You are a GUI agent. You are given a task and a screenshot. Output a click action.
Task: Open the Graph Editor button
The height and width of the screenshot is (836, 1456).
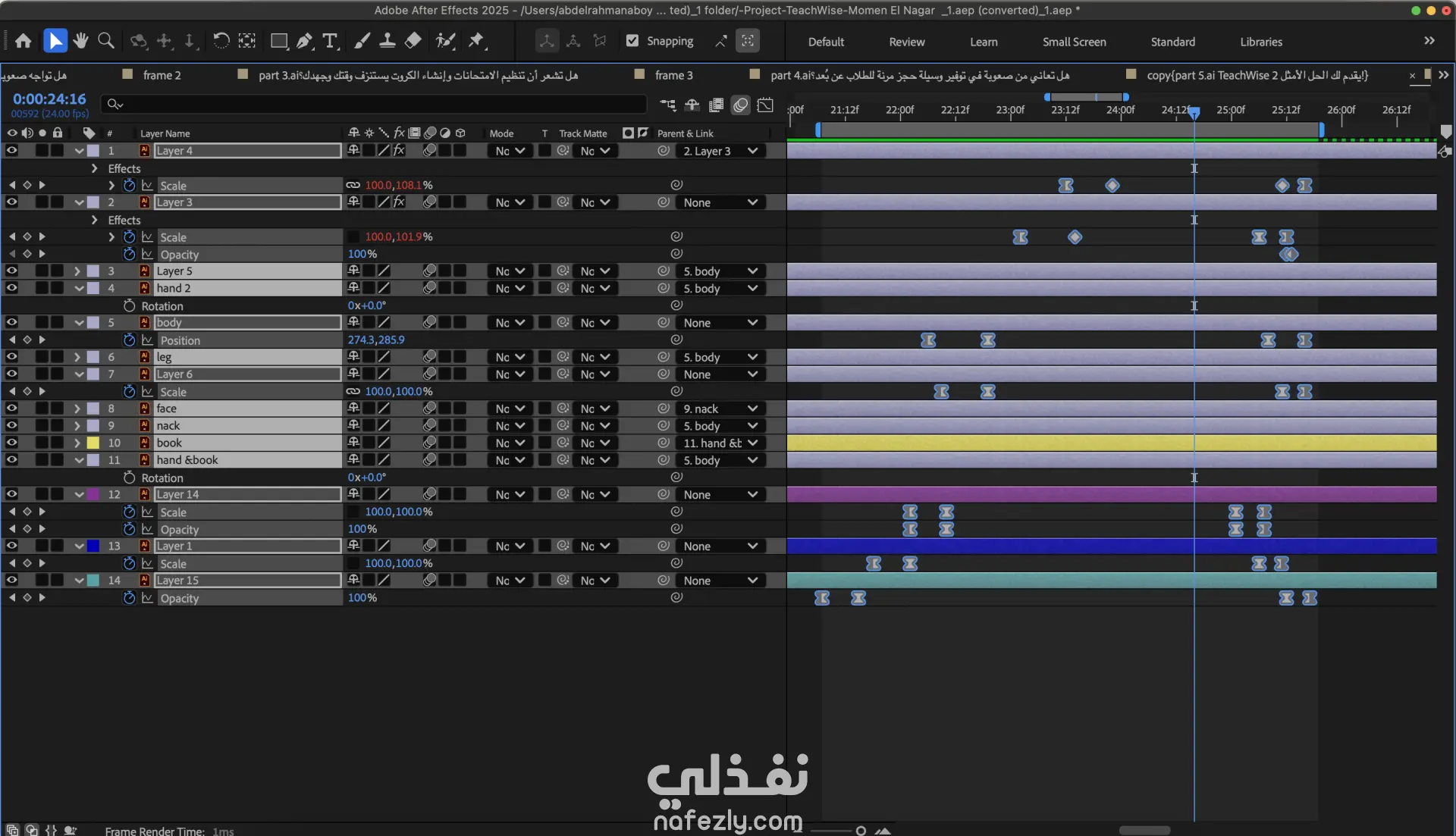tap(765, 105)
